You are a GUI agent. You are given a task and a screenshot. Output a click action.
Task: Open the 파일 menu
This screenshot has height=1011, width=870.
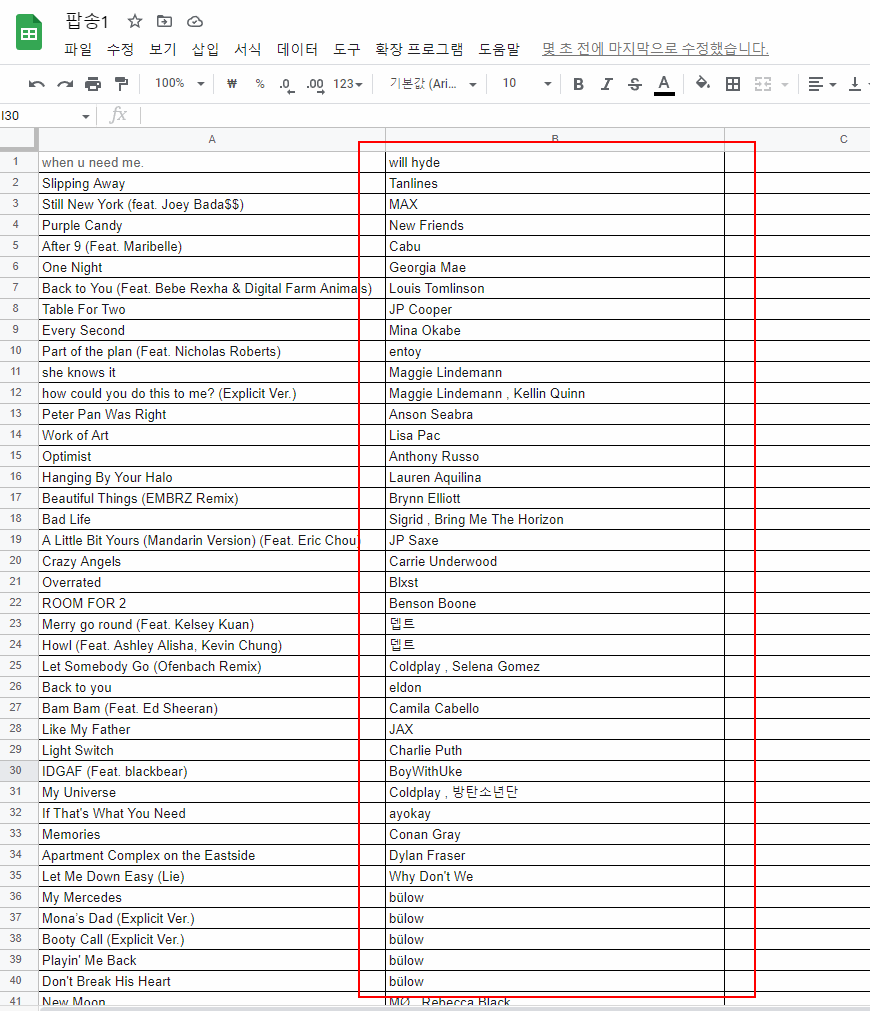point(78,49)
